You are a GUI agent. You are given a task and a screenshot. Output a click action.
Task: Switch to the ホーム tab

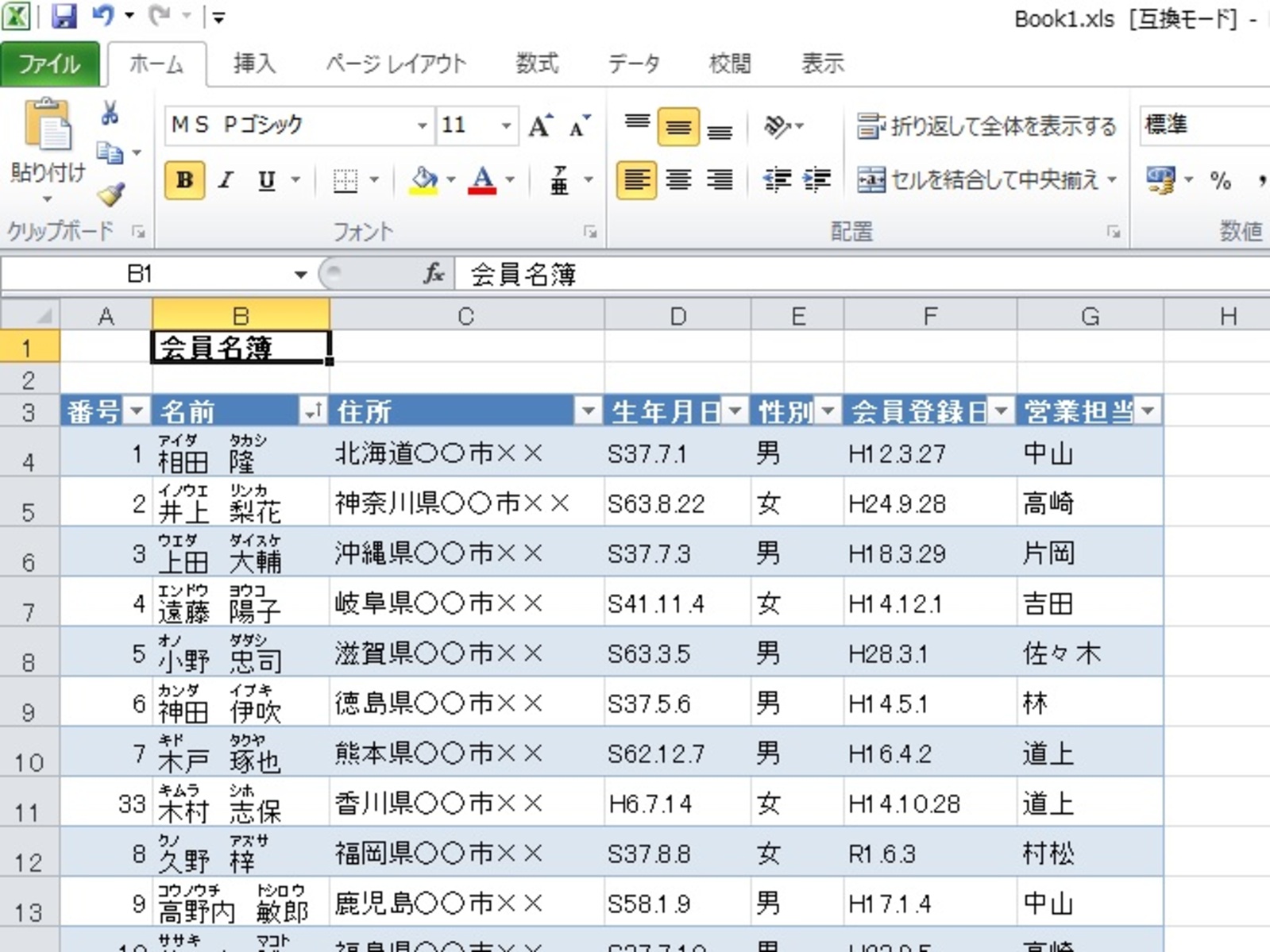156,64
